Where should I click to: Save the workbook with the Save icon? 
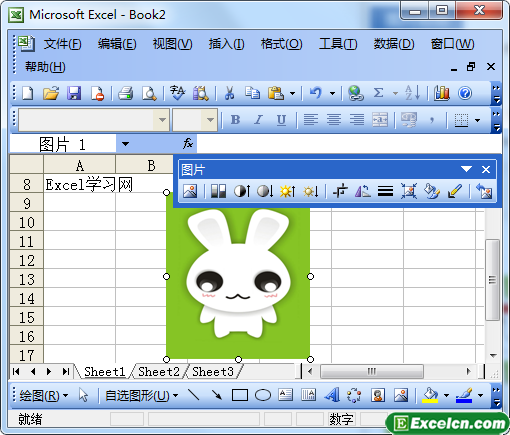click(74, 93)
